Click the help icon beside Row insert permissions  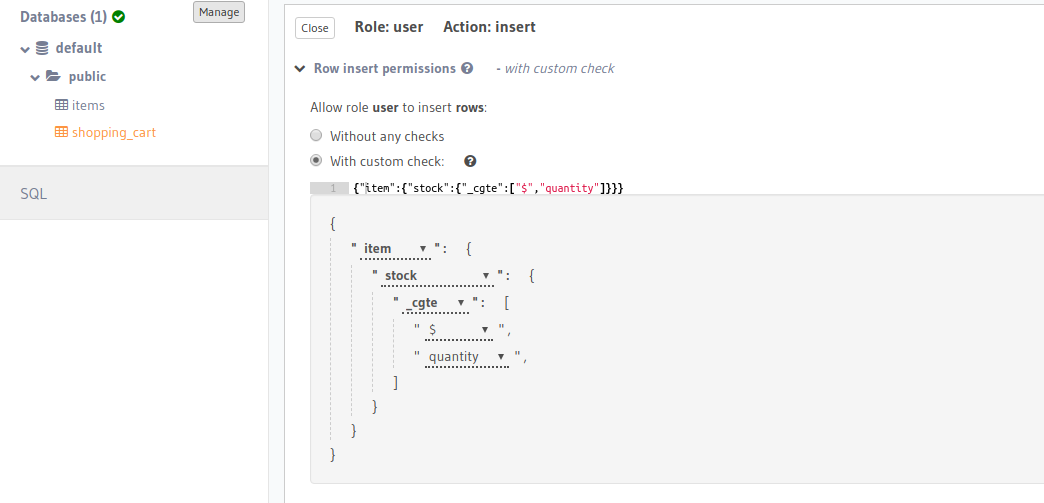point(467,68)
